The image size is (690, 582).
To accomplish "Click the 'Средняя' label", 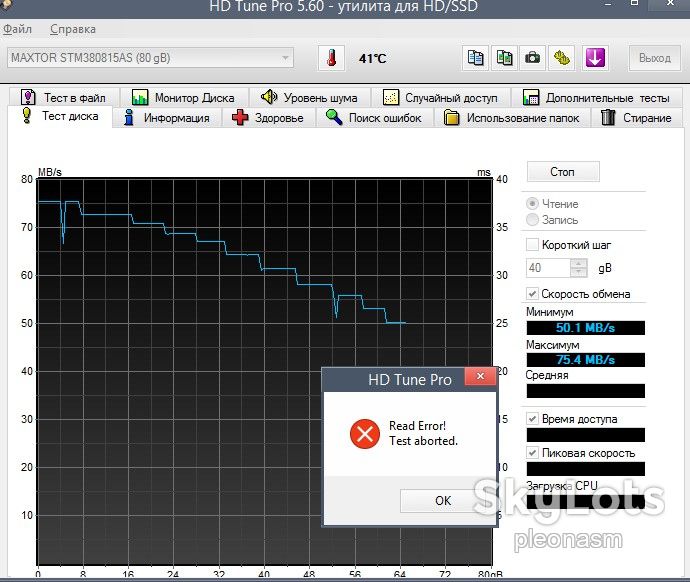I will (547, 375).
